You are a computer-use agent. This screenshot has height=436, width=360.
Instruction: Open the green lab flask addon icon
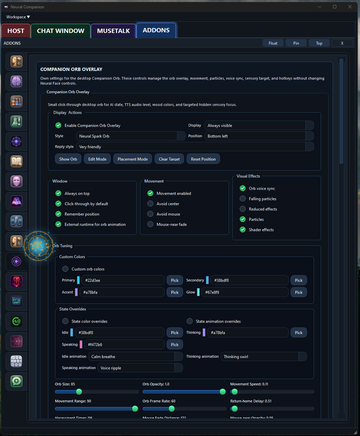point(16,121)
